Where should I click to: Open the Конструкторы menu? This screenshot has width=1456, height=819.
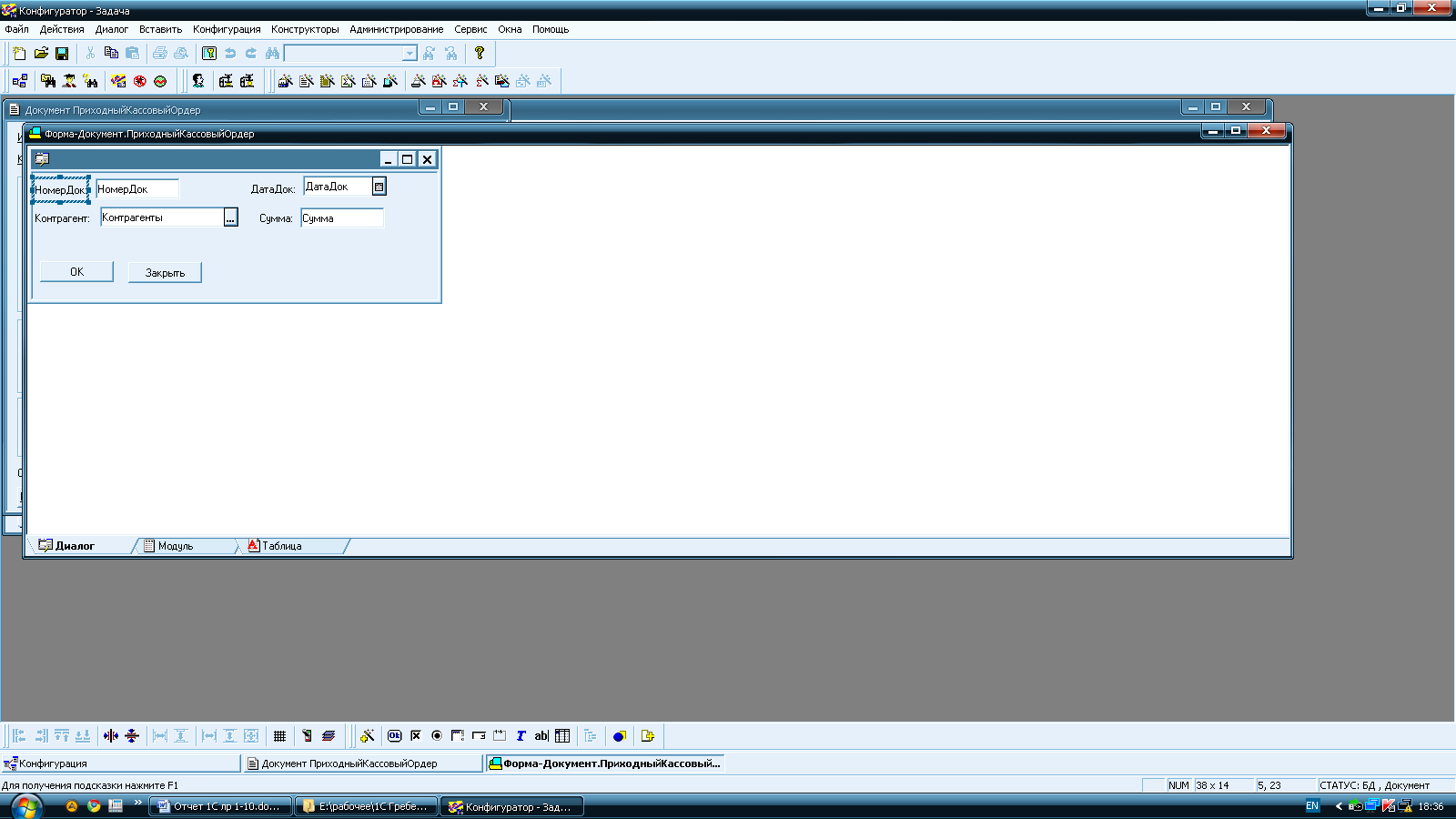[x=305, y=29]
